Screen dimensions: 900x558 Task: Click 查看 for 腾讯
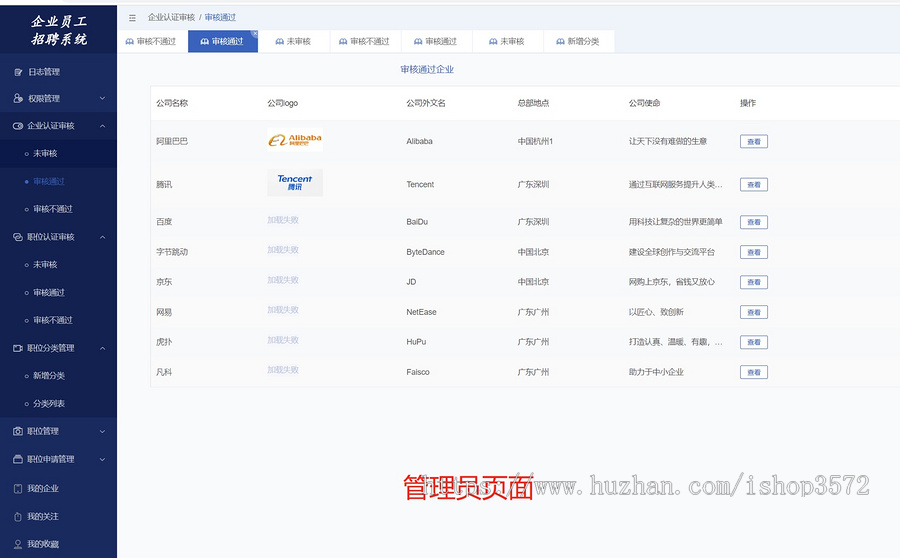click(754, 185)
